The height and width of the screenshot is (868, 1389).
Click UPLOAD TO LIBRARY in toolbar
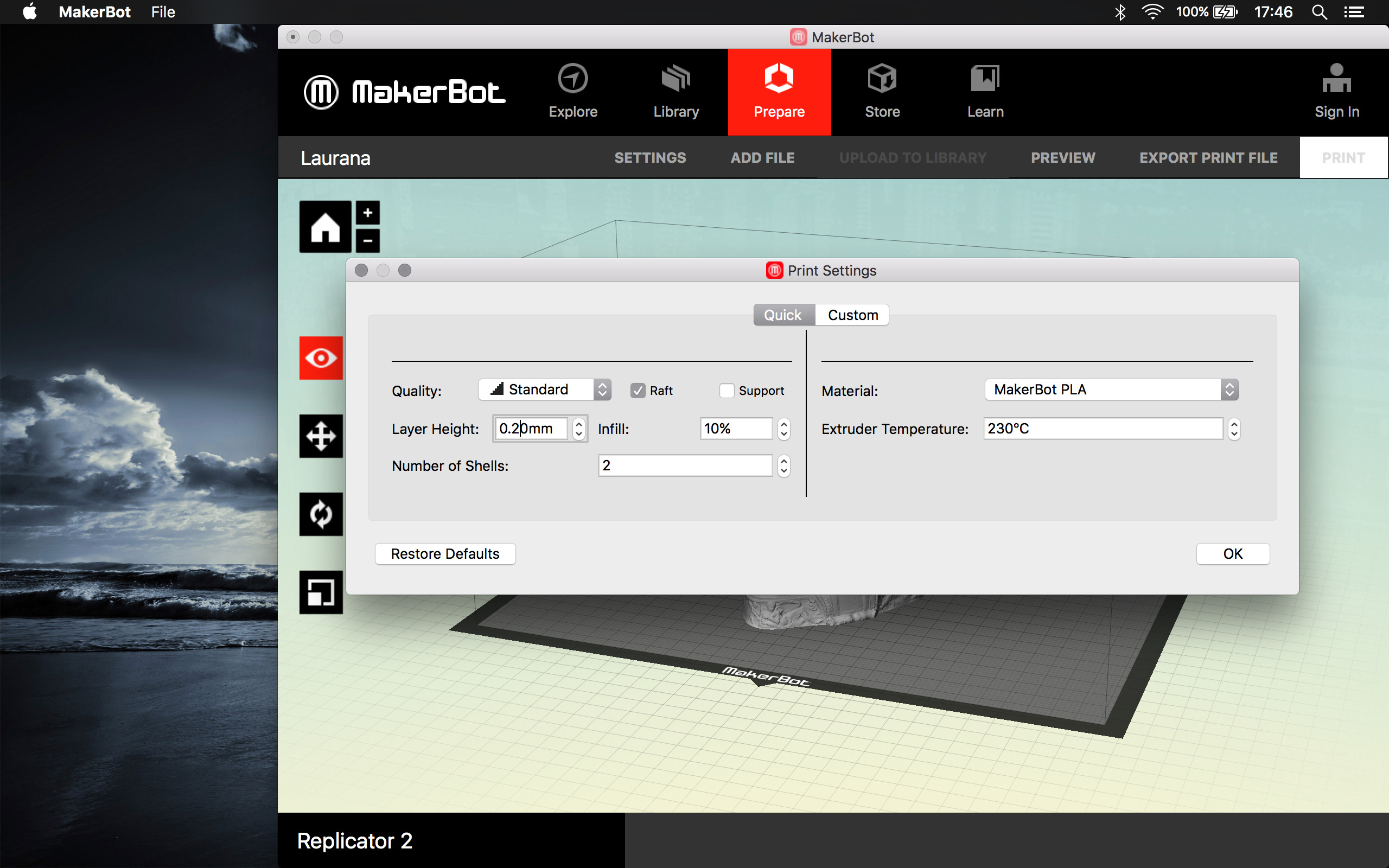click(x=913, y=157)
